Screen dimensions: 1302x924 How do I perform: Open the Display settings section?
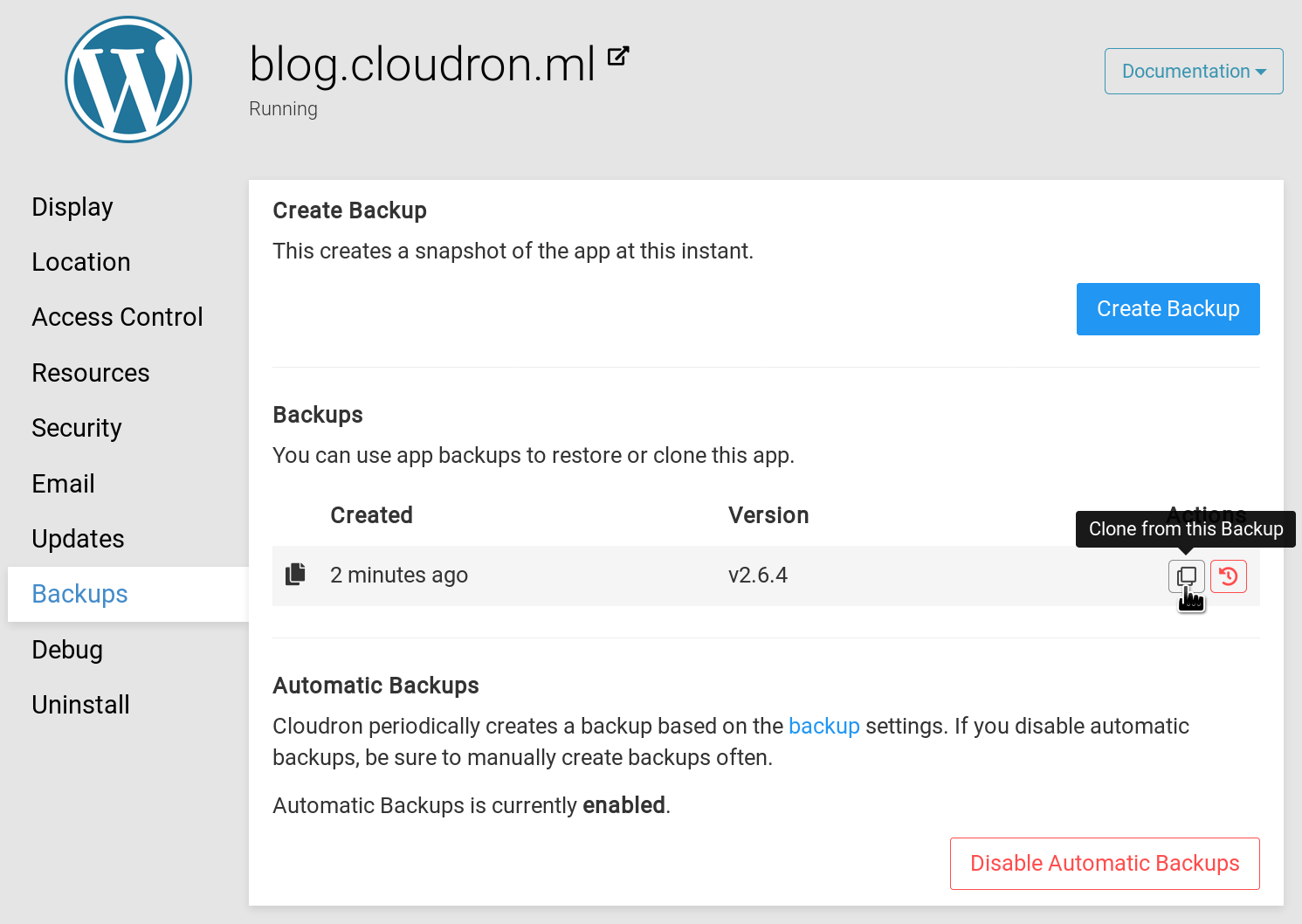[72, 207]
